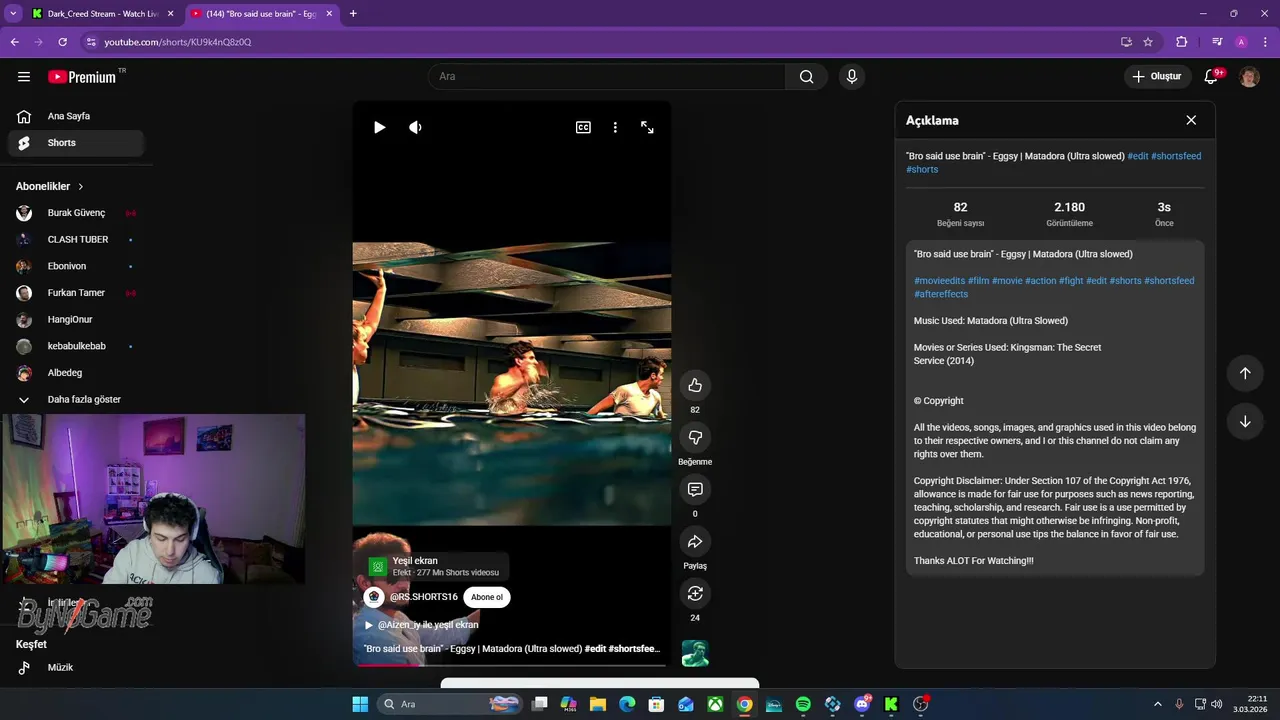
Task: Submit search with magnifier button
Action: pyautogui.click(x=806, y=76)
